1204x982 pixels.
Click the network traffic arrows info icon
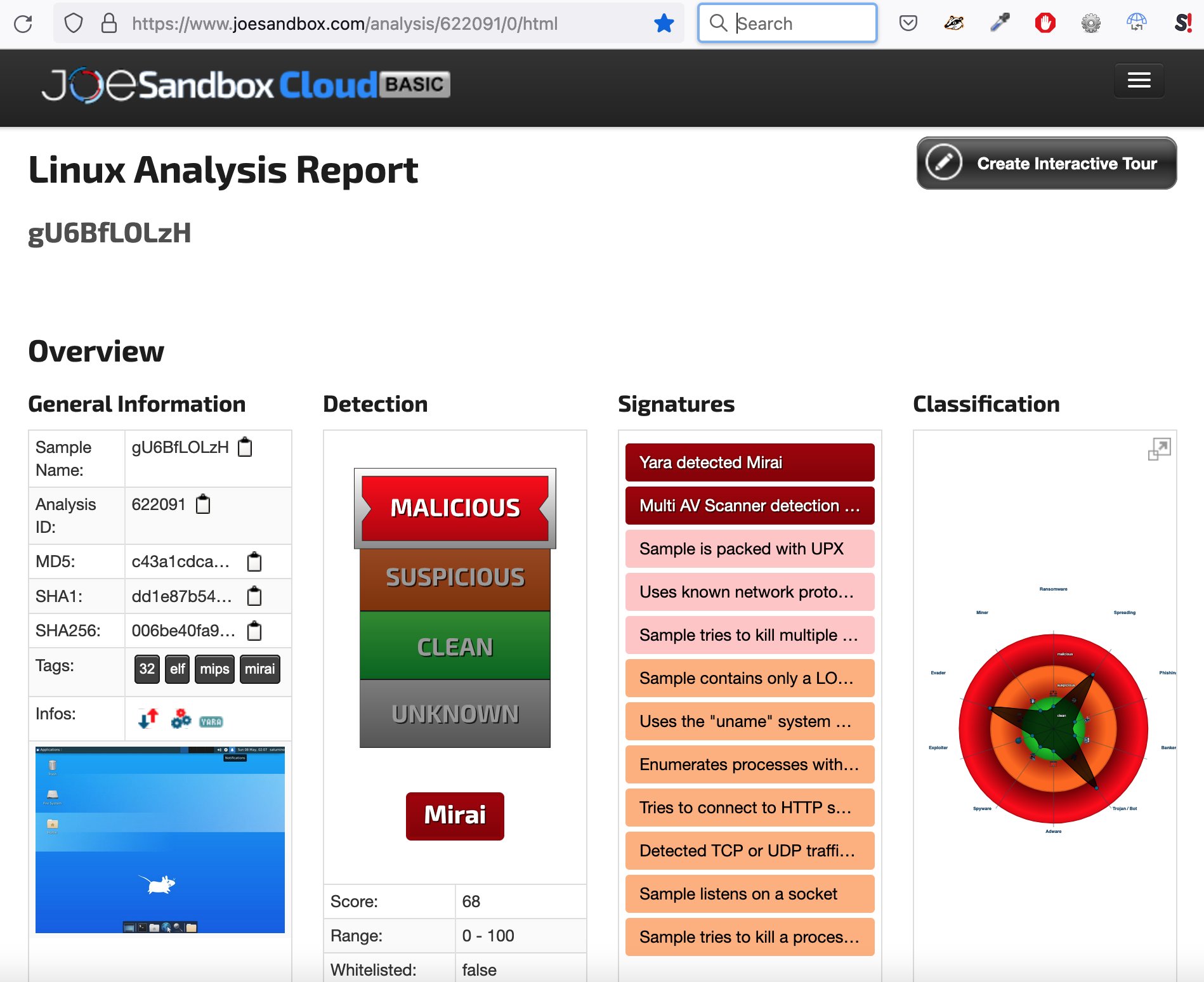tap(148, 719)
